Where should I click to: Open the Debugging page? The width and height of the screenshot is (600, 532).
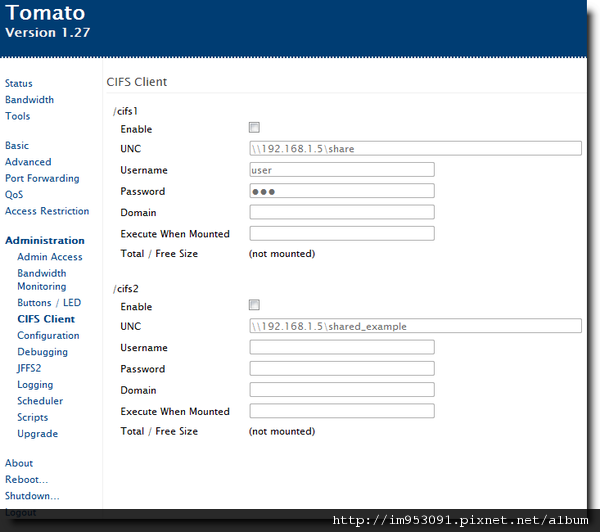pyautogui.click(x=42, y=352)
